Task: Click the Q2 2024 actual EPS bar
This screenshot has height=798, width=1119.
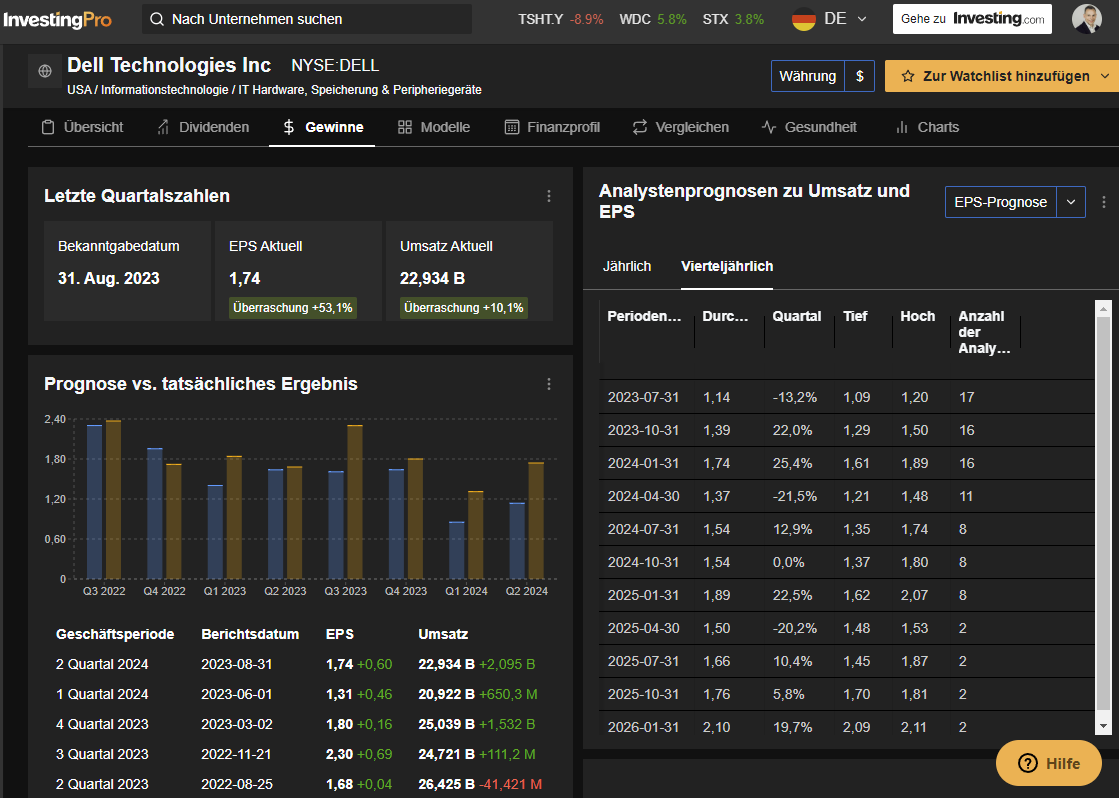Action: [536, 521]
